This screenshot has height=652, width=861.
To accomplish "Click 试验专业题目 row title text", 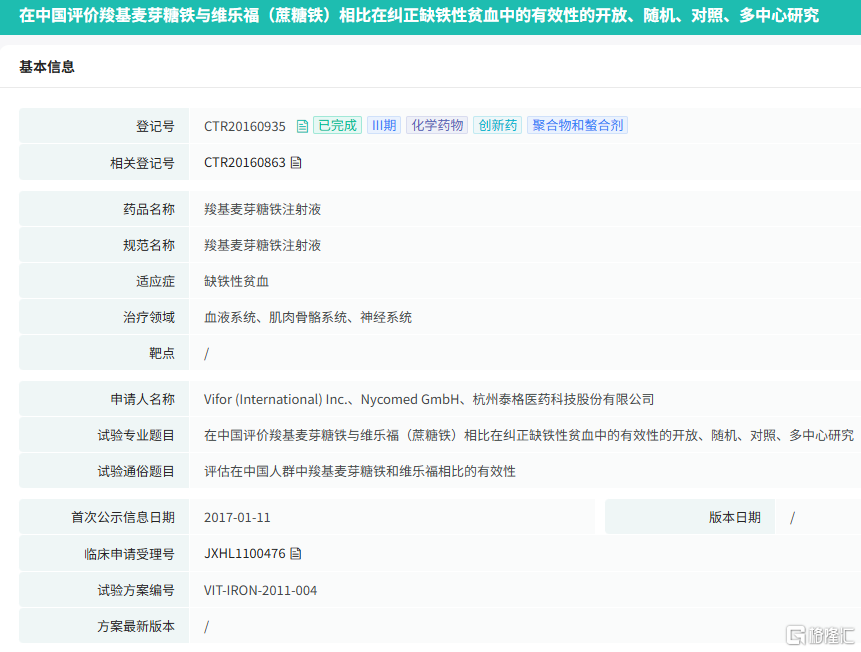I will click(529, 436).
